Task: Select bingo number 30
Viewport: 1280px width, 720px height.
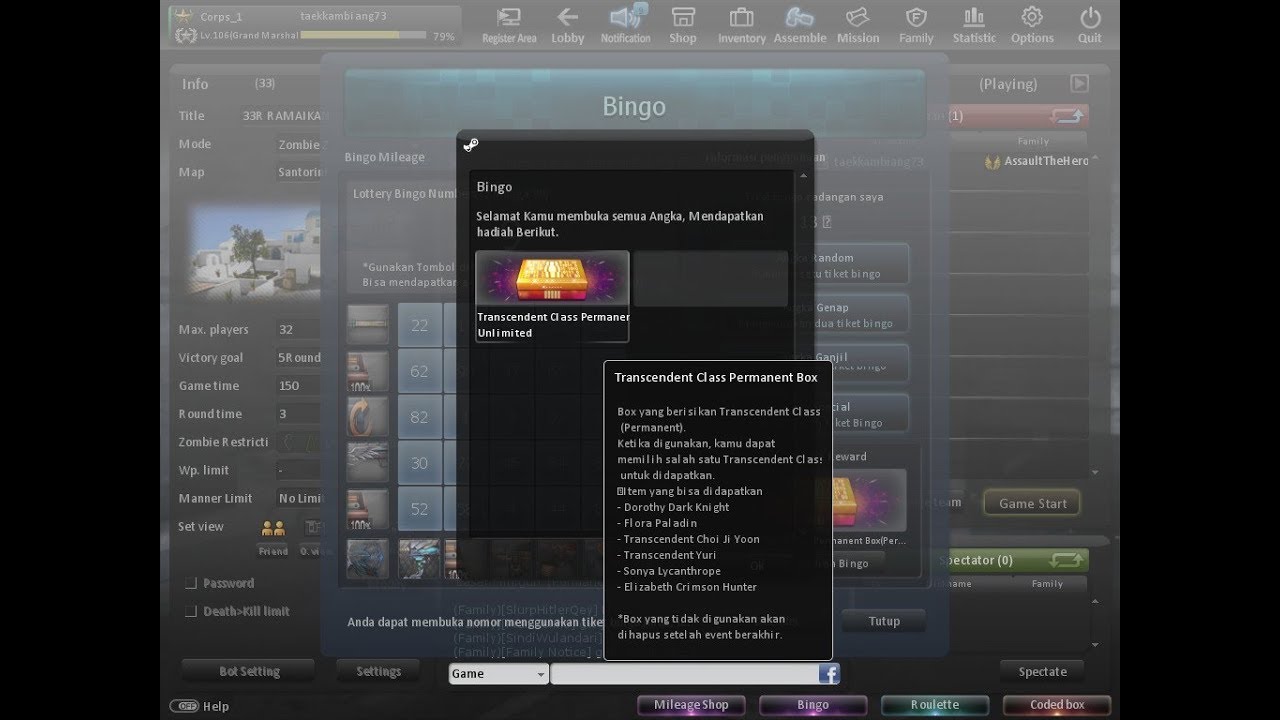Action: (x=420, y=463)
